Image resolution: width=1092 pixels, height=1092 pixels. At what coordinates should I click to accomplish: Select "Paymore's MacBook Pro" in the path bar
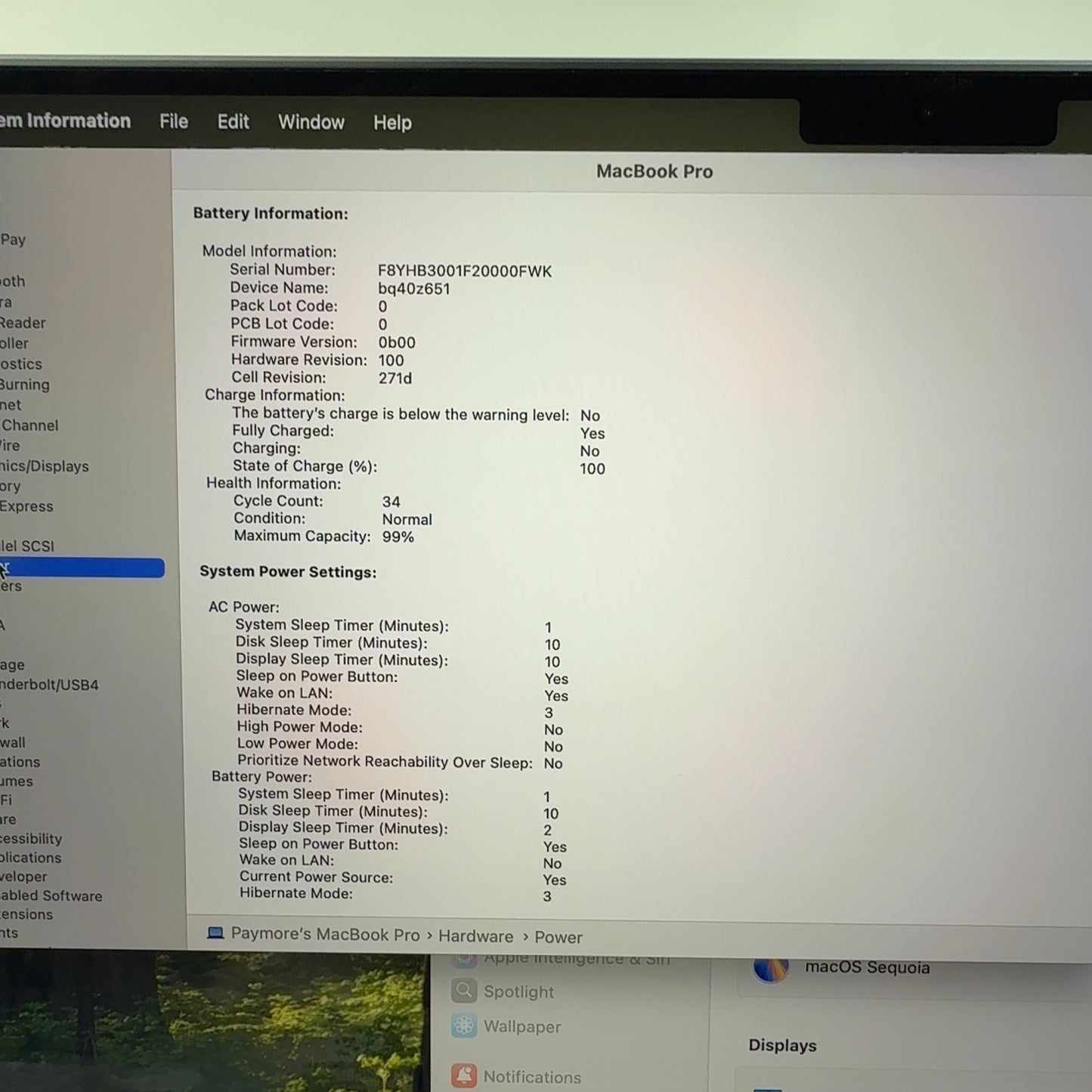pos(325,935)
